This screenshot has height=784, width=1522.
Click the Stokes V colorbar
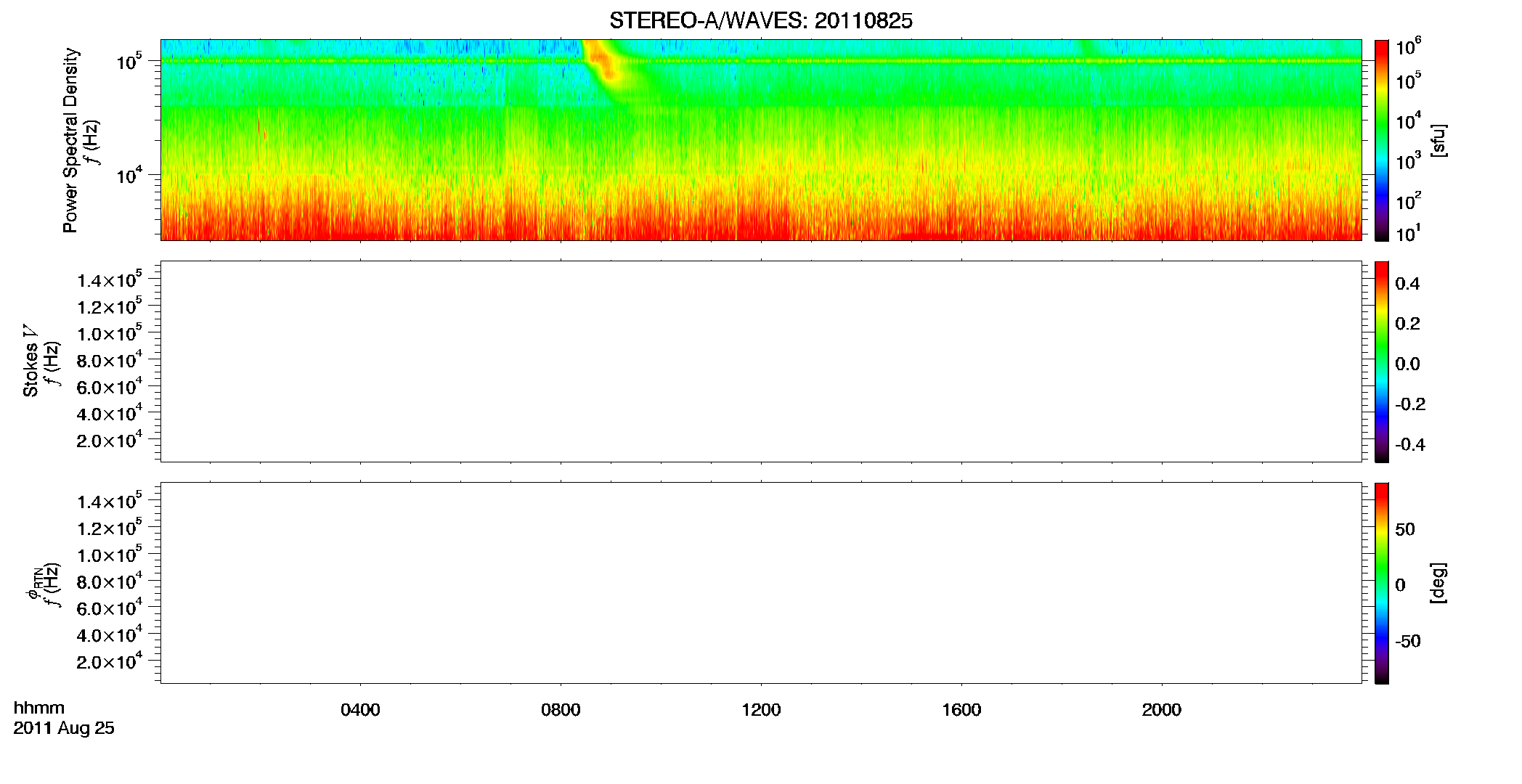[1382, 362]
